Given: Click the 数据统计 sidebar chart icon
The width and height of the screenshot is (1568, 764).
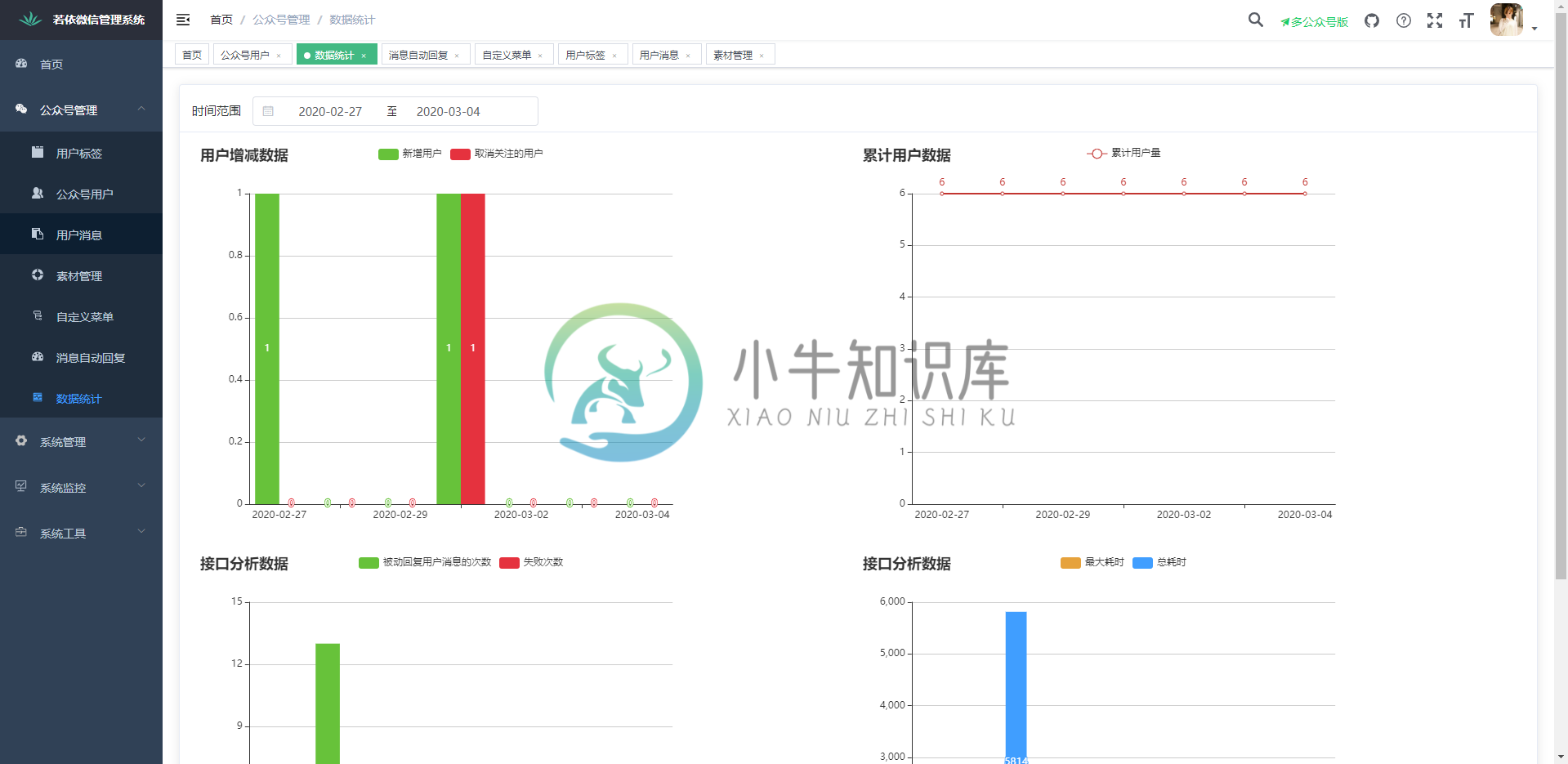Looking at the screenshot, I should (38, 397).
